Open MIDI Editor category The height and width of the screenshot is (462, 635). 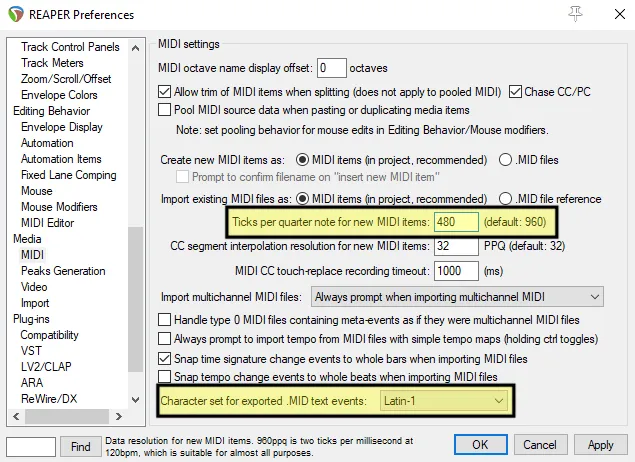pyautogui.click(x=47, y=223)
